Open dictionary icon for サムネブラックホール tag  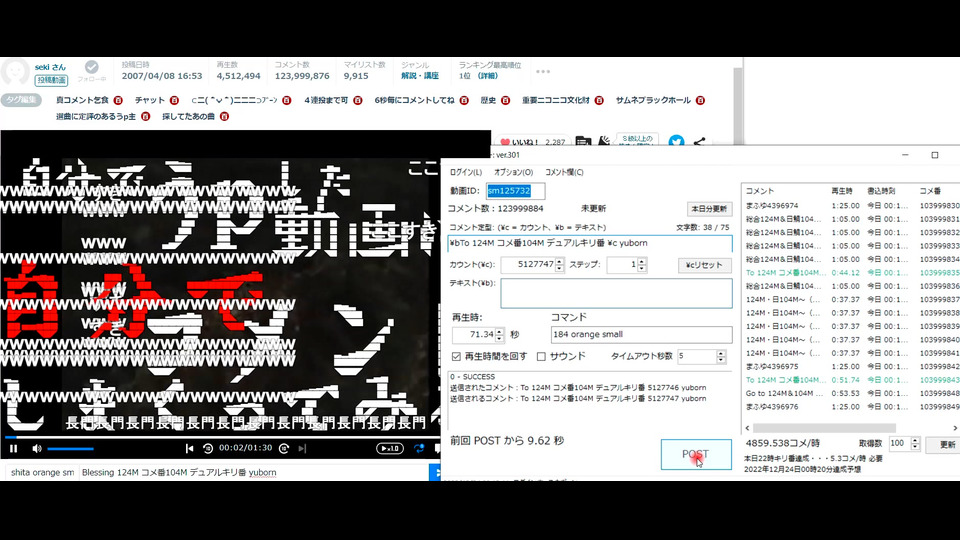(x=700, y=100)
